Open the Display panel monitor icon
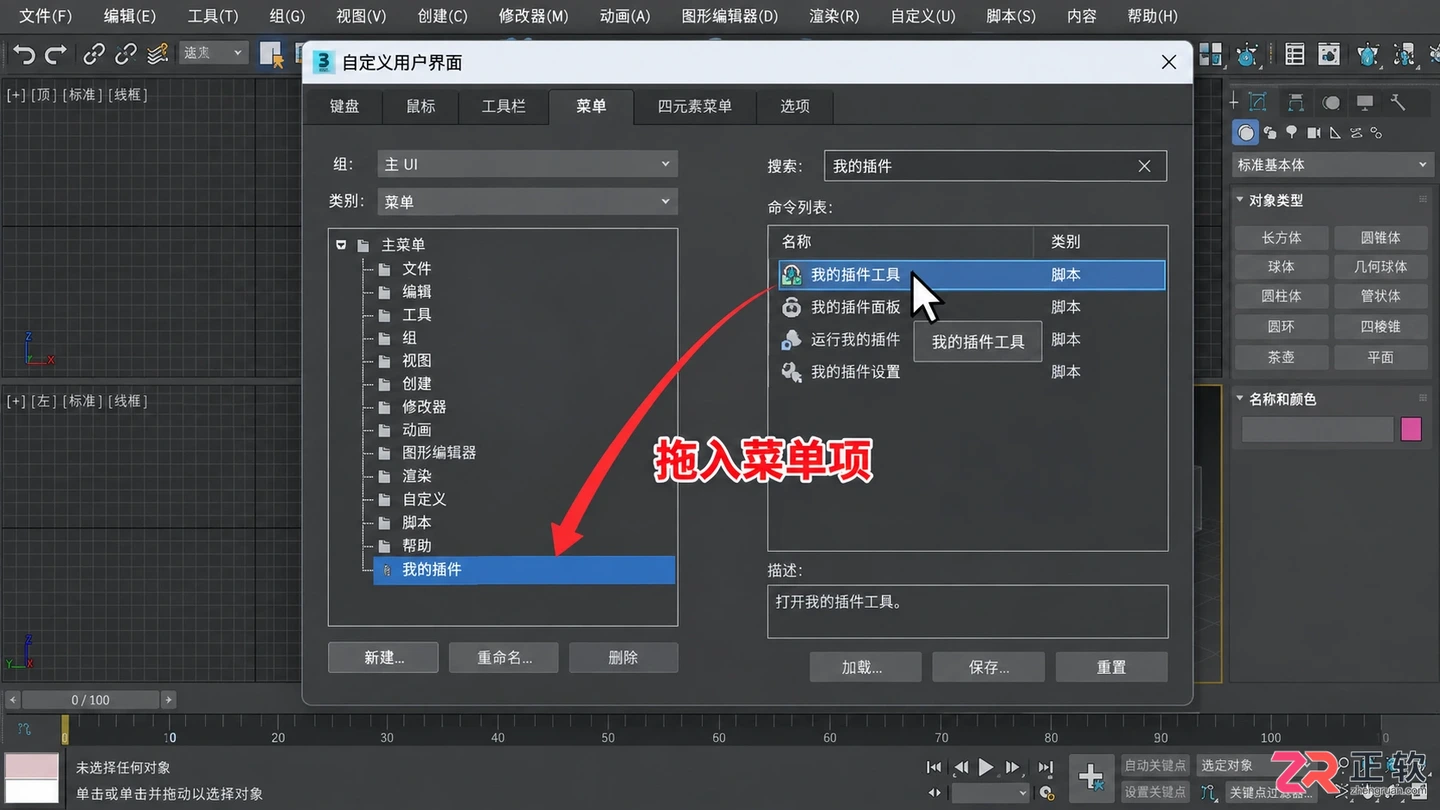Image resolution: width=1440 pixels, height=810 pixels. pos(1365,102)
